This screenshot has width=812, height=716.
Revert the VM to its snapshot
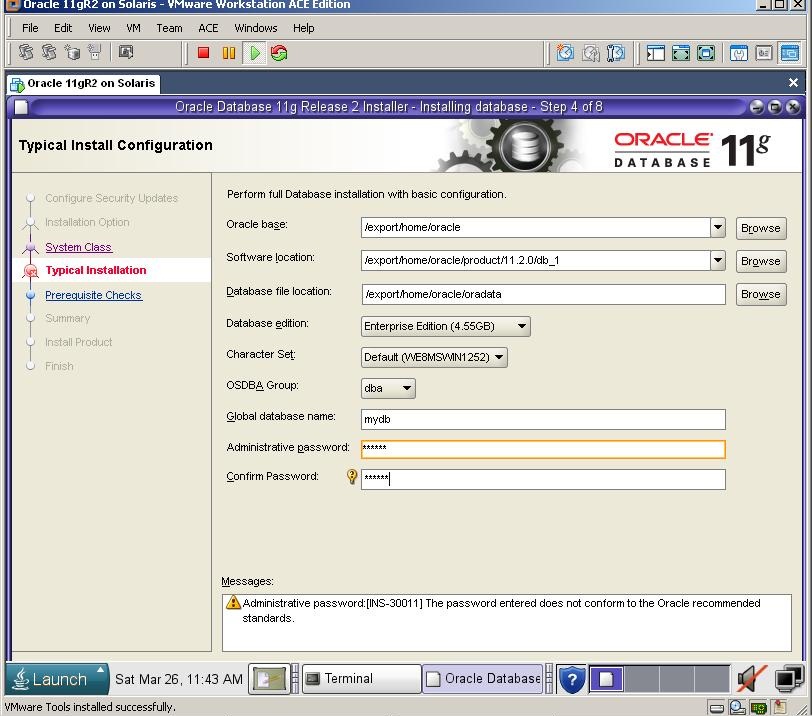(589, 53)
